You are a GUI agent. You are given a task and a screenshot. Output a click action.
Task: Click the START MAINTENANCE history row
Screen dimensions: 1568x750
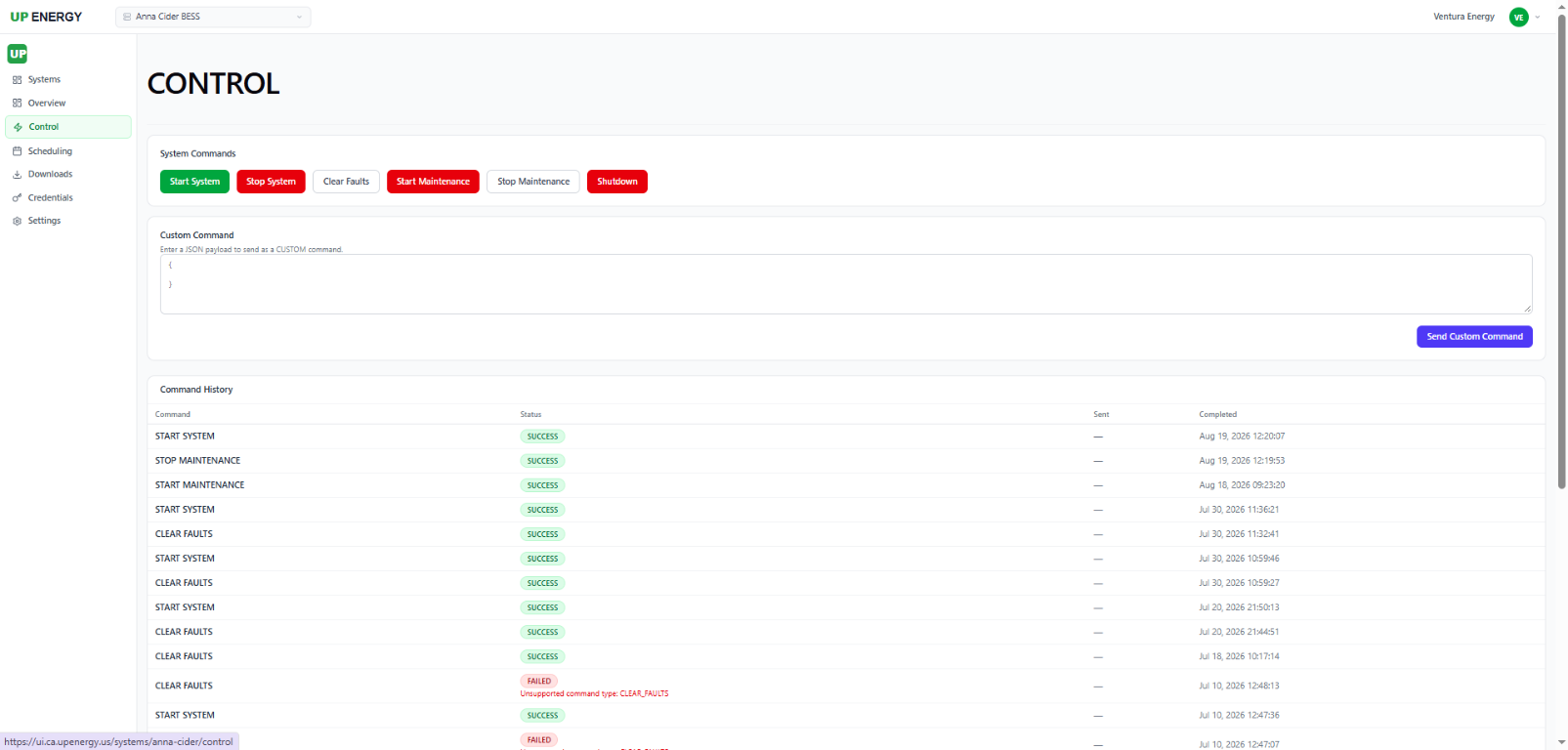pos(846,485)
